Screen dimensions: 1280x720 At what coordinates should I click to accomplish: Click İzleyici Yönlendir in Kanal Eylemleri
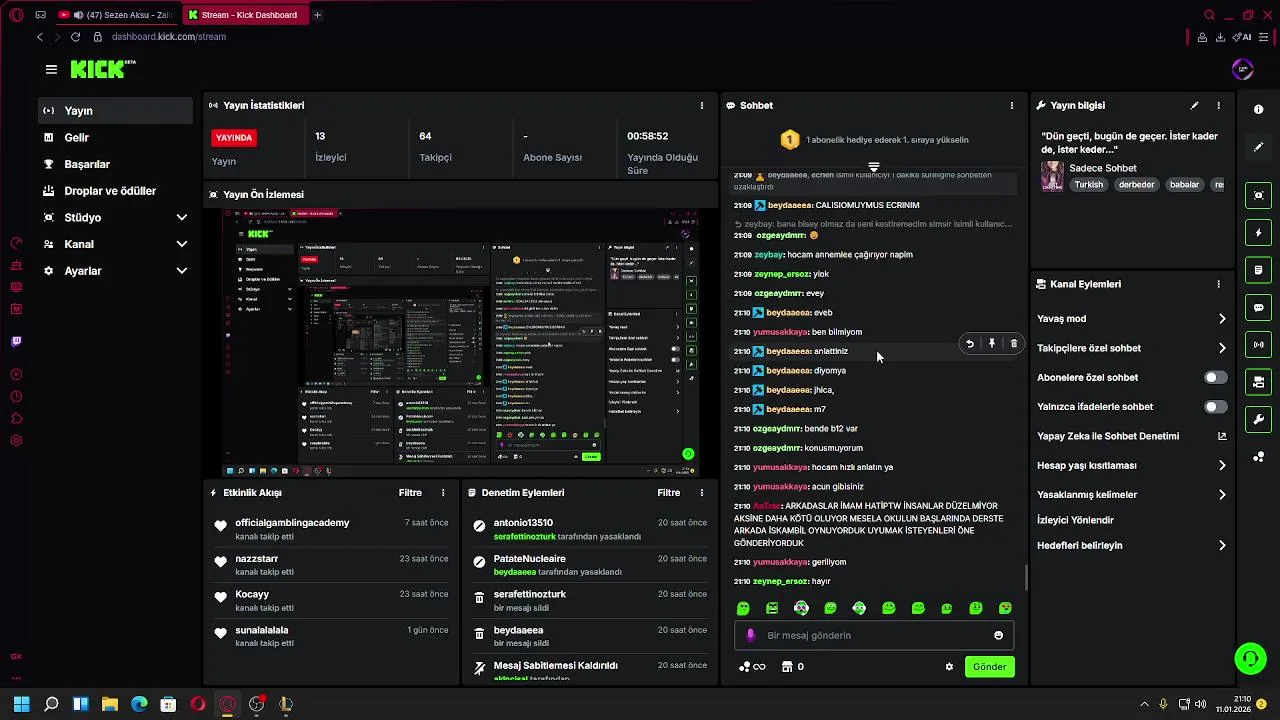click(1075, 520)
